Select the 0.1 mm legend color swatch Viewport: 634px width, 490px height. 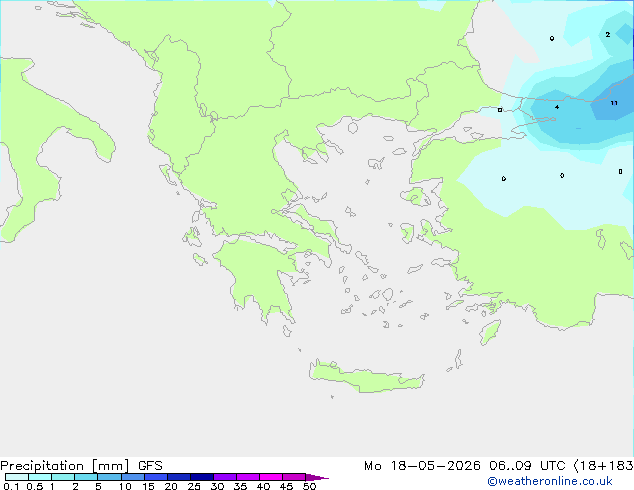click(x=17, y=477)
